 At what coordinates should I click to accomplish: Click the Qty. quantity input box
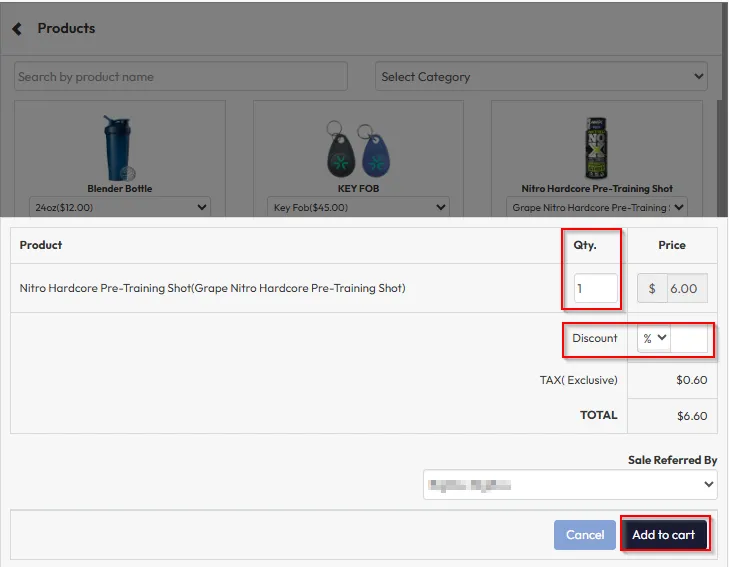click(595, 289)
